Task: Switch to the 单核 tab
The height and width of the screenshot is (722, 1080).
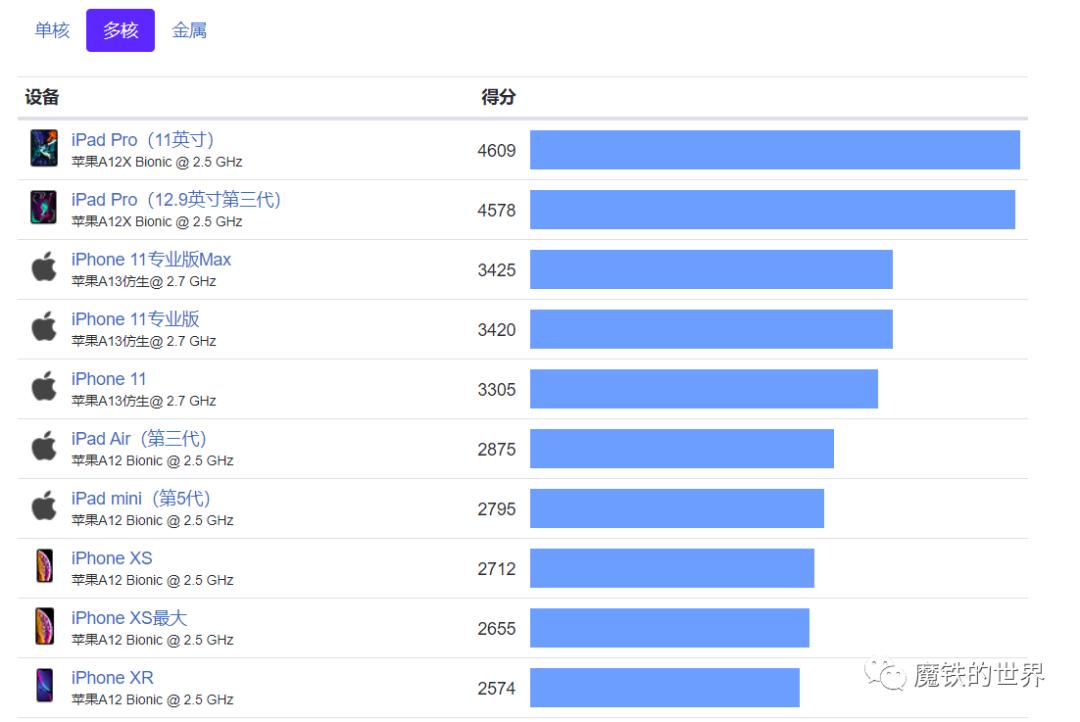Action: point(52,31)
